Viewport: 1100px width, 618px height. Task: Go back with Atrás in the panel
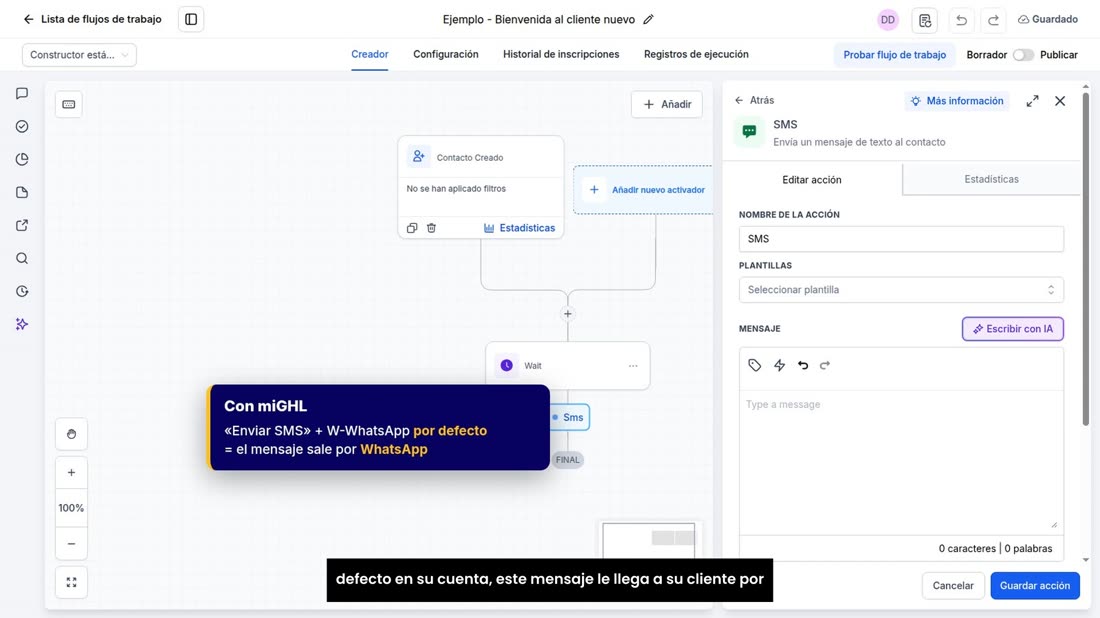(x=754, y=100)
